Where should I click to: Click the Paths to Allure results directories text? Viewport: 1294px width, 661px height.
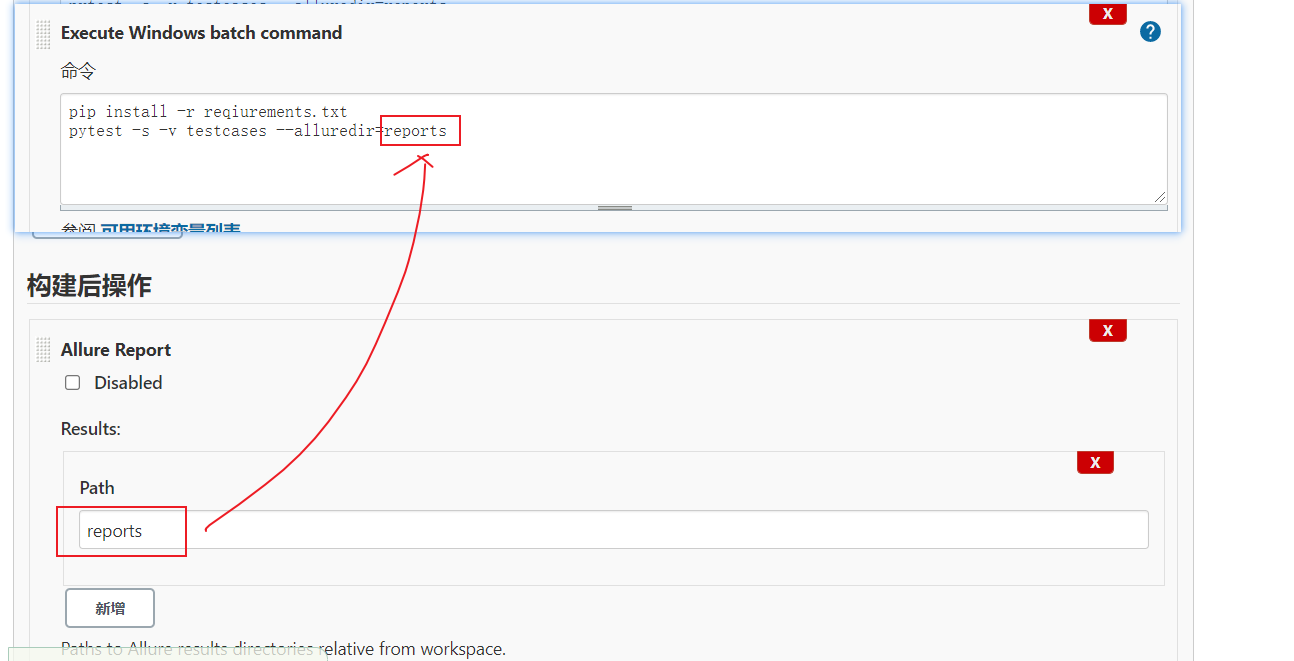(283, 649)
